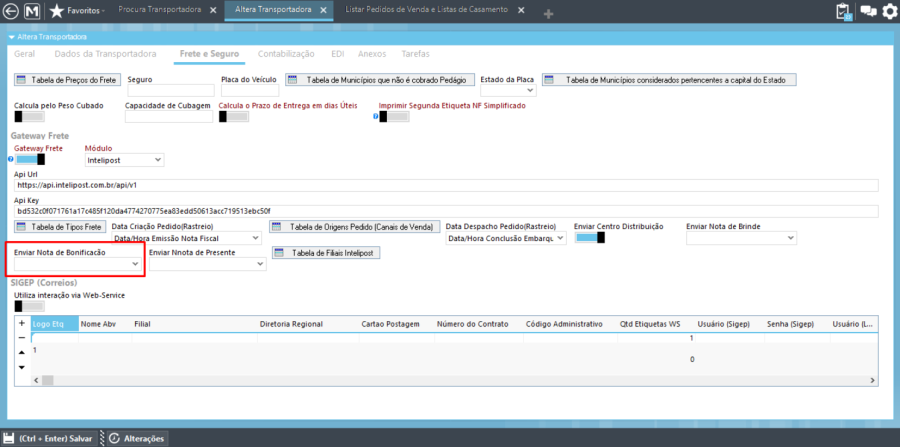Screen dimensions: 900x447
Task: Open Tabela de Origens Pedido button
Action: tap(355, 227)
